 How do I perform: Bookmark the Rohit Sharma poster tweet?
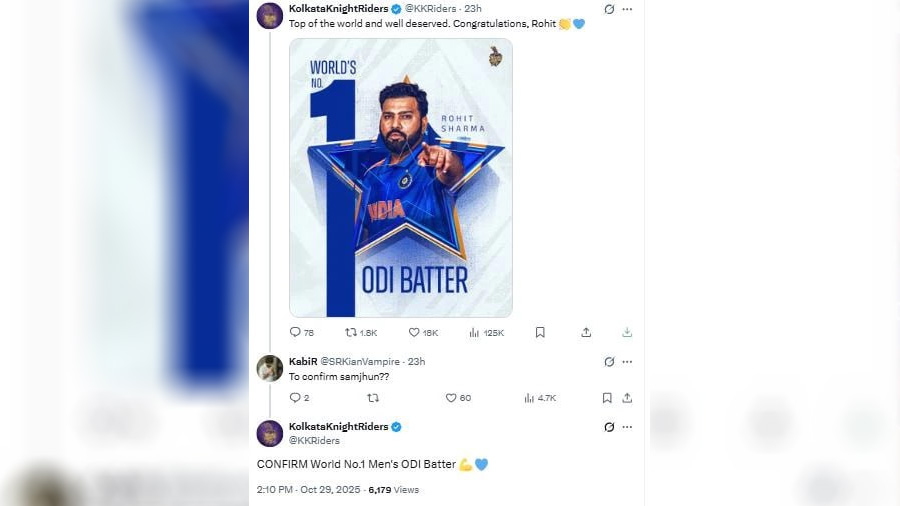click(540, 332)
